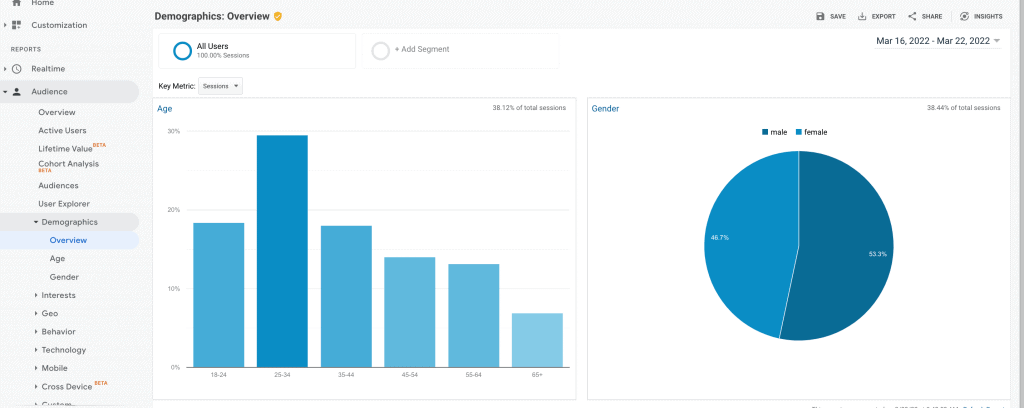Click the Realtime clock icon

pos(17,69)
